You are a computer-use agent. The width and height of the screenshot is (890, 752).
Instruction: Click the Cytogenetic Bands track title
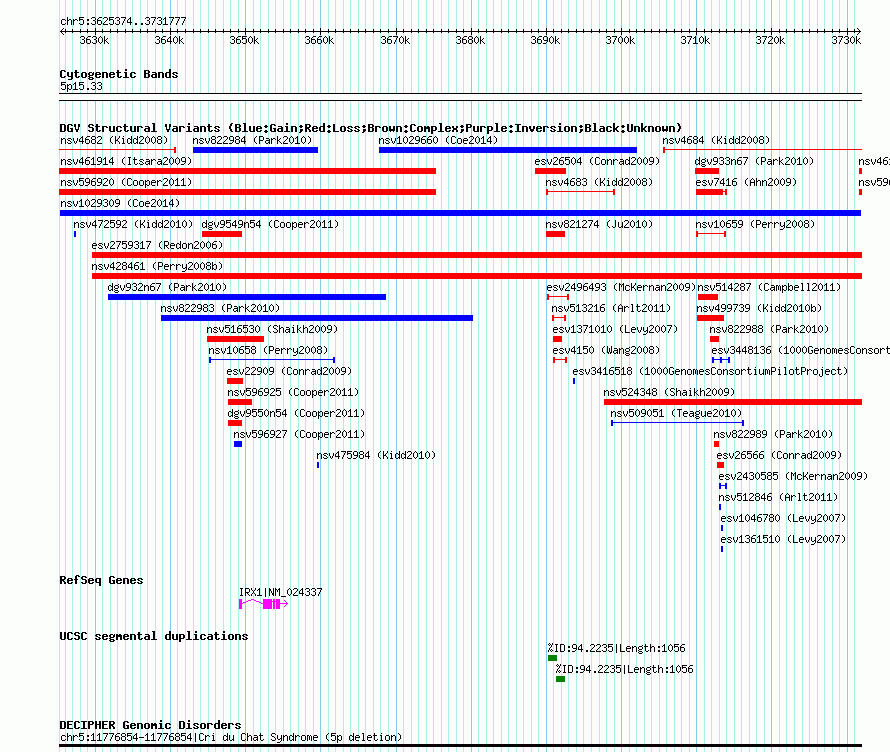(119, 74)
